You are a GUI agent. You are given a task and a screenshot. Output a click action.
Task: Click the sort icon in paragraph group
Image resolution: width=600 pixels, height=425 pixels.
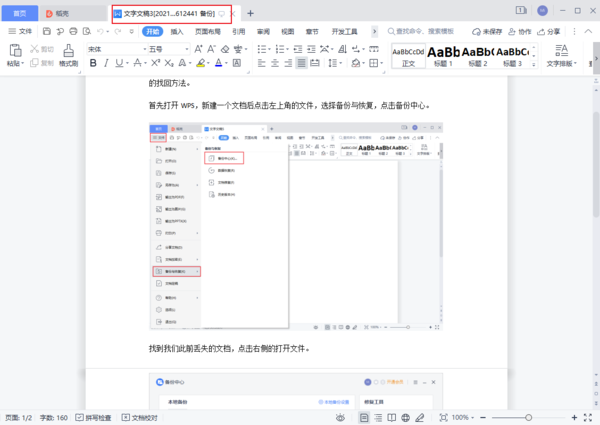click(342, 49)
